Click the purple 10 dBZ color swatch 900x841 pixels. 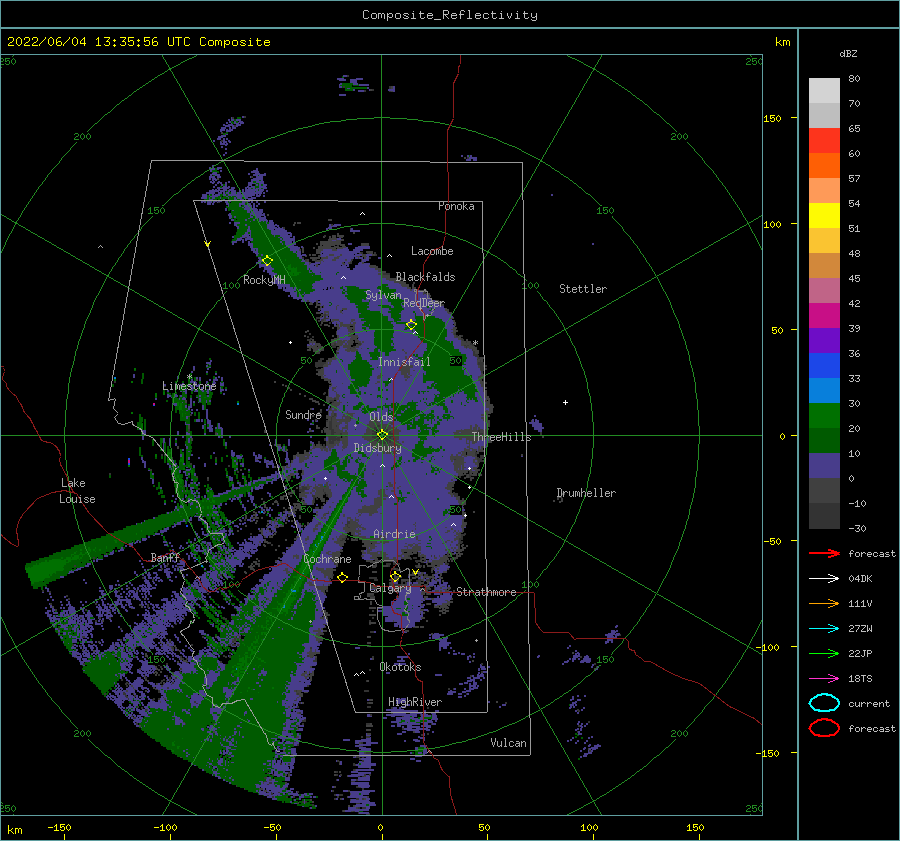click(824, 465)
